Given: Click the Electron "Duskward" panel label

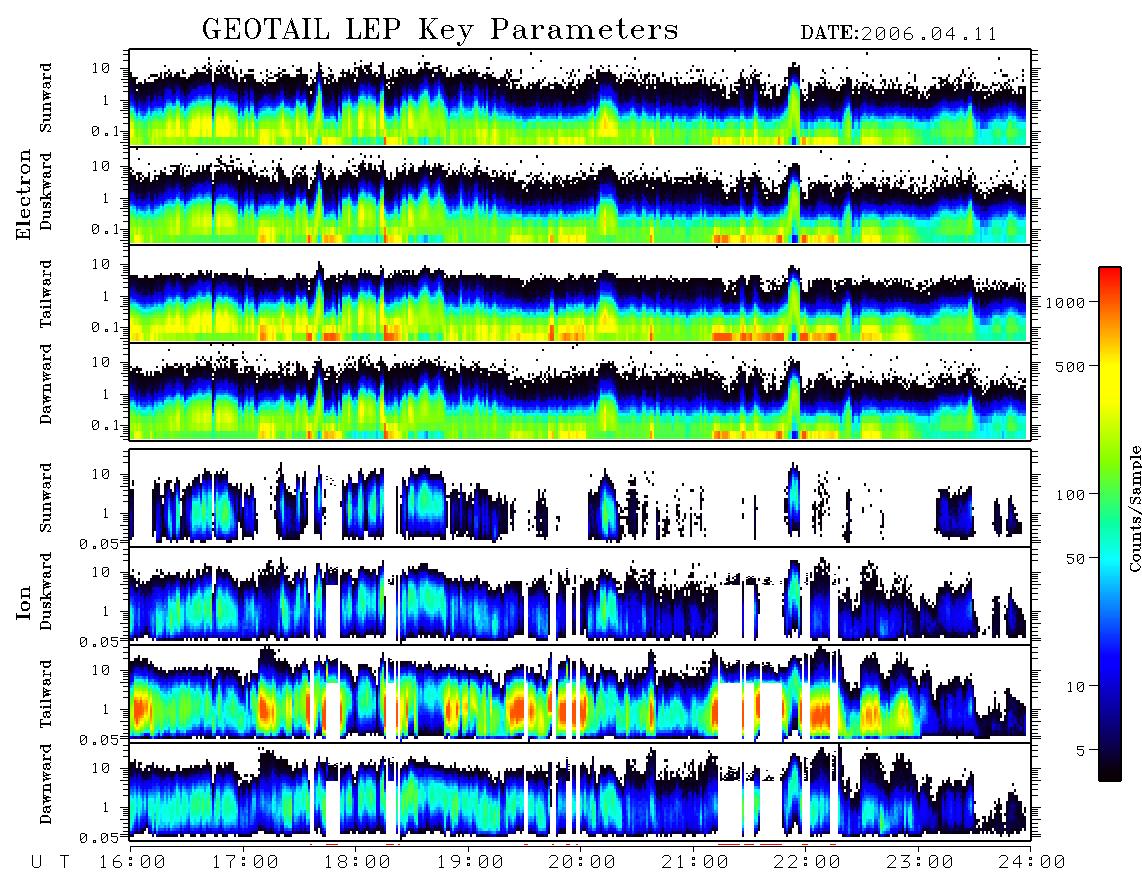Looking at the screenshot, I should coord(46,192).
